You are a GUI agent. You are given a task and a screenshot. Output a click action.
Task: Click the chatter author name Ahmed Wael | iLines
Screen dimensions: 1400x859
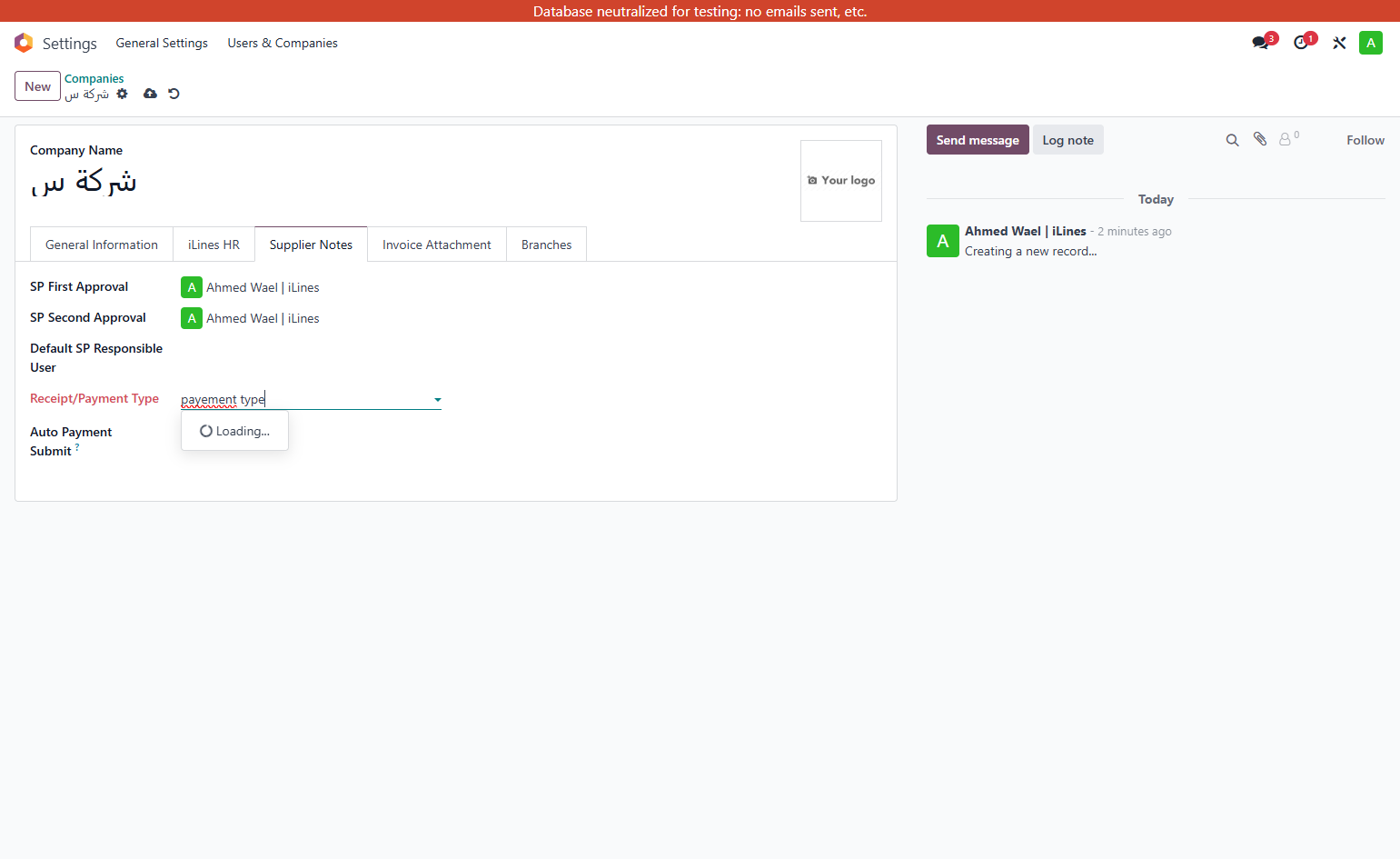pos(1026,231)
